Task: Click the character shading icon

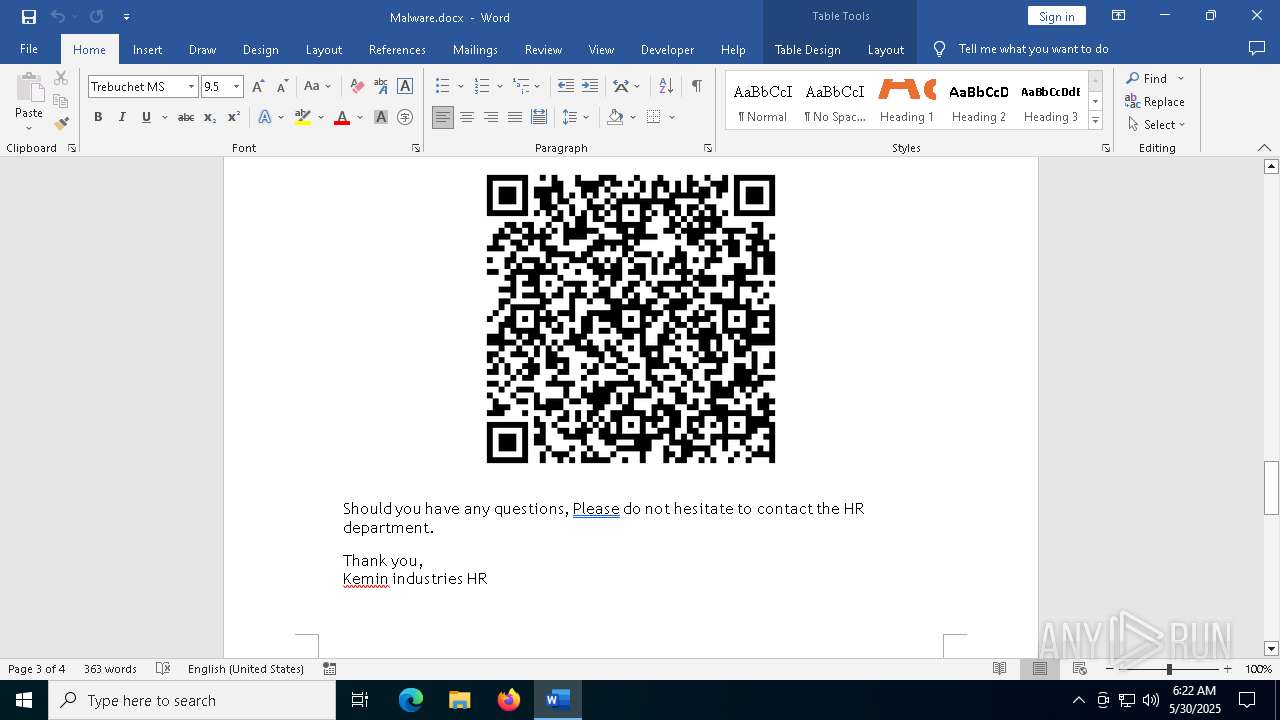Action: [x=381, y=117]
